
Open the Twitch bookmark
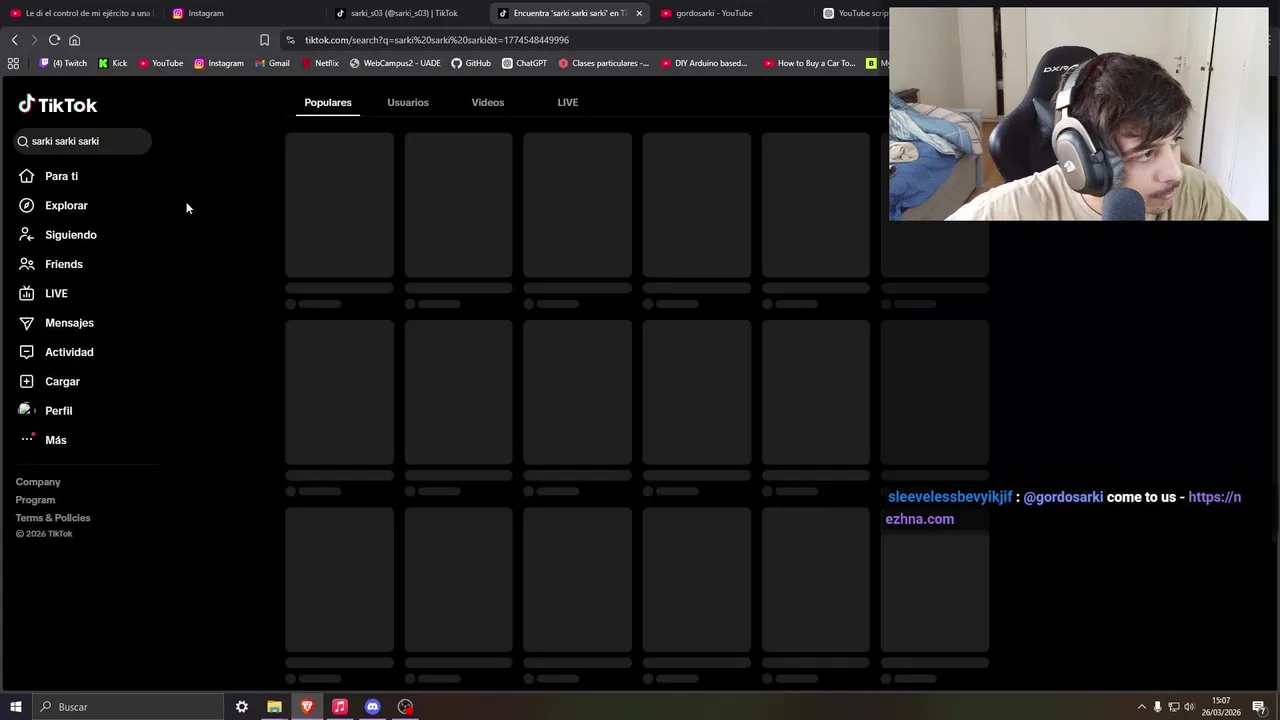coord(63,63)
